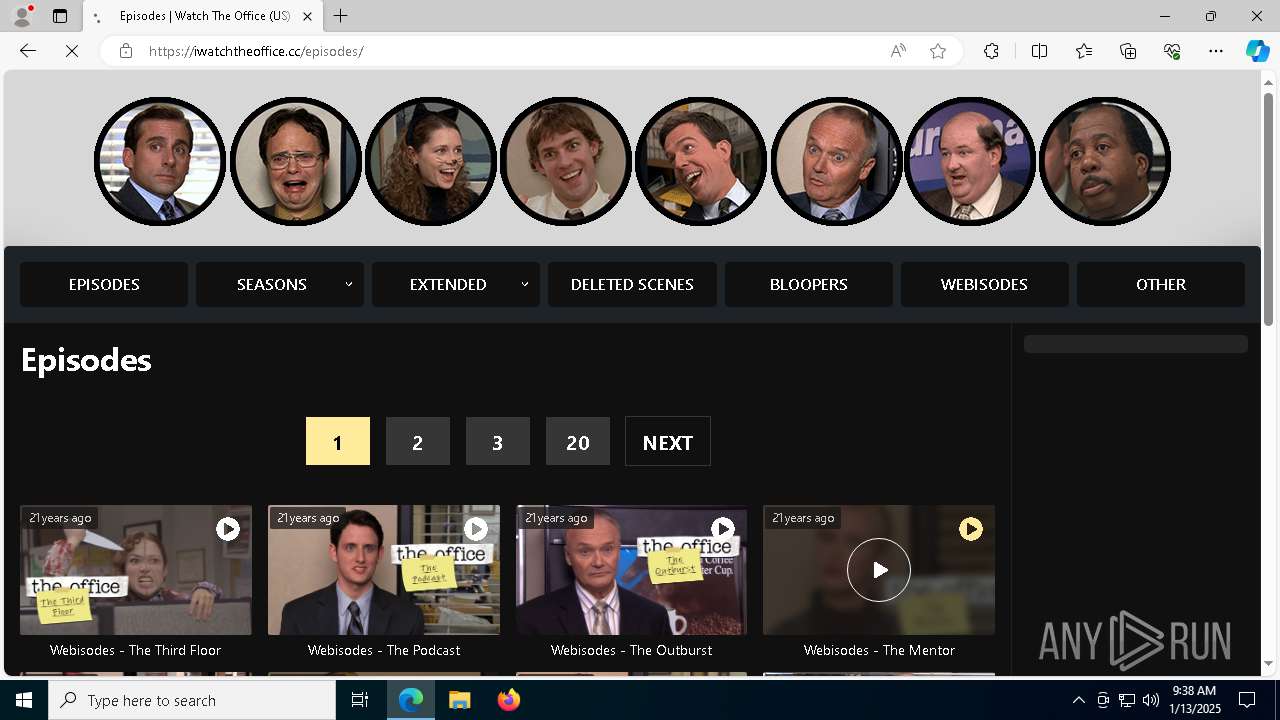The height and width of the screenshot is (720, 1280).
Task: Select pagination page 1
Action: coord(338,441)
